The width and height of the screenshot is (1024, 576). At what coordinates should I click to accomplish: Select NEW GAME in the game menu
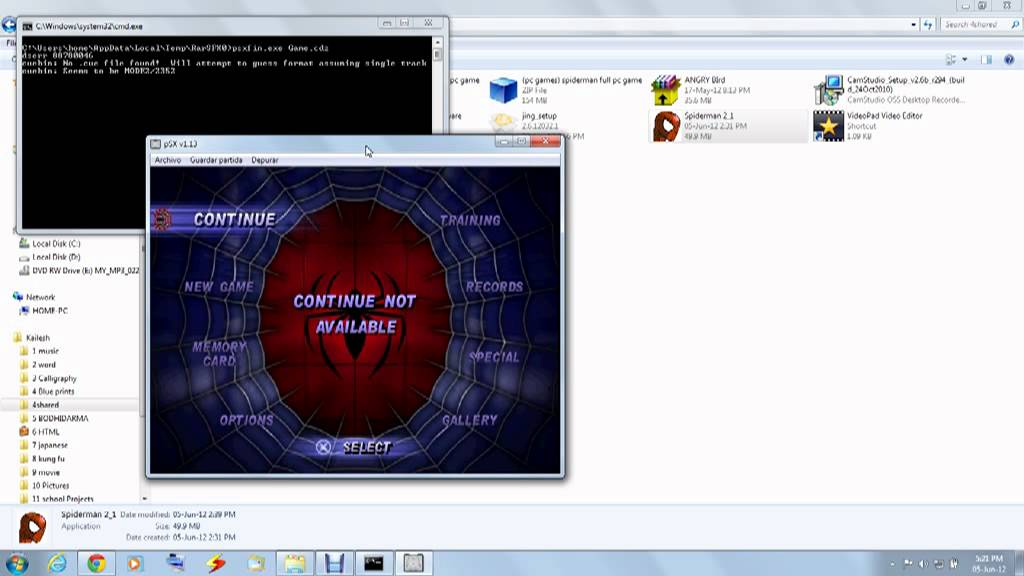[219, 287]
